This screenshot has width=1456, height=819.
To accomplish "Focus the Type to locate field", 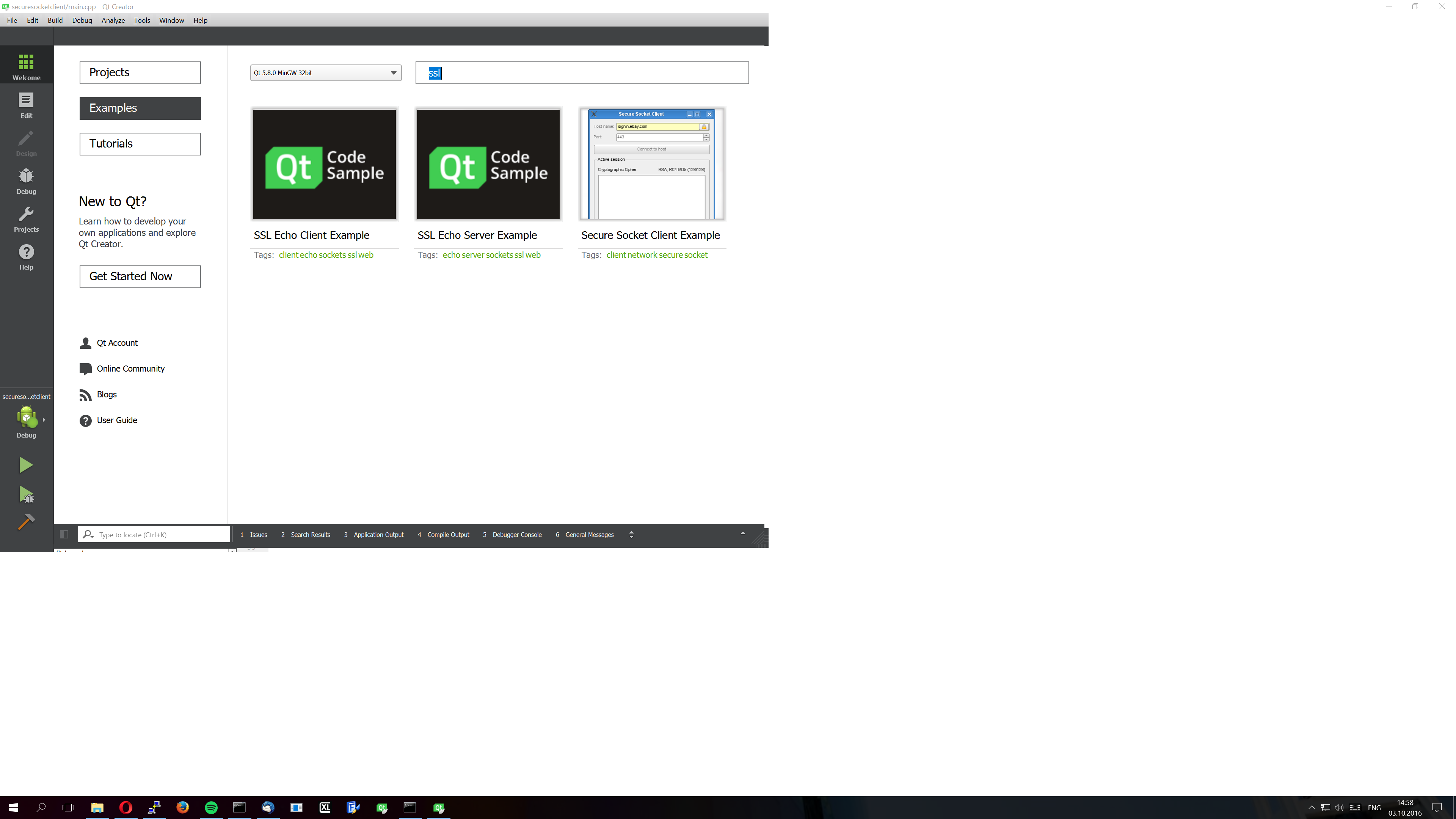I will [x=154, y=534].
